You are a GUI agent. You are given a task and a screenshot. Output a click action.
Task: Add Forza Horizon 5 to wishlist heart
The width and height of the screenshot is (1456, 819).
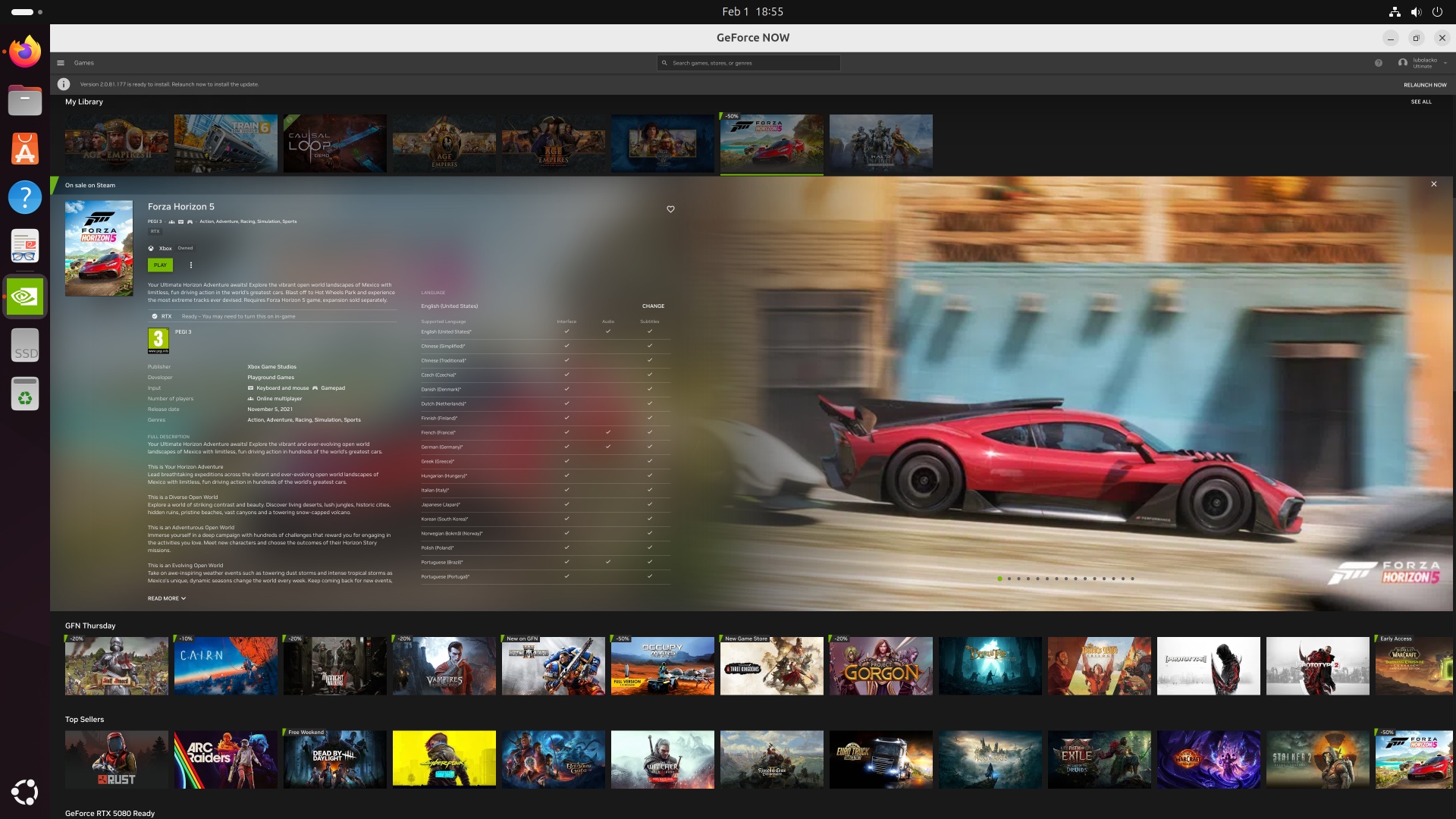pos(670,209)
